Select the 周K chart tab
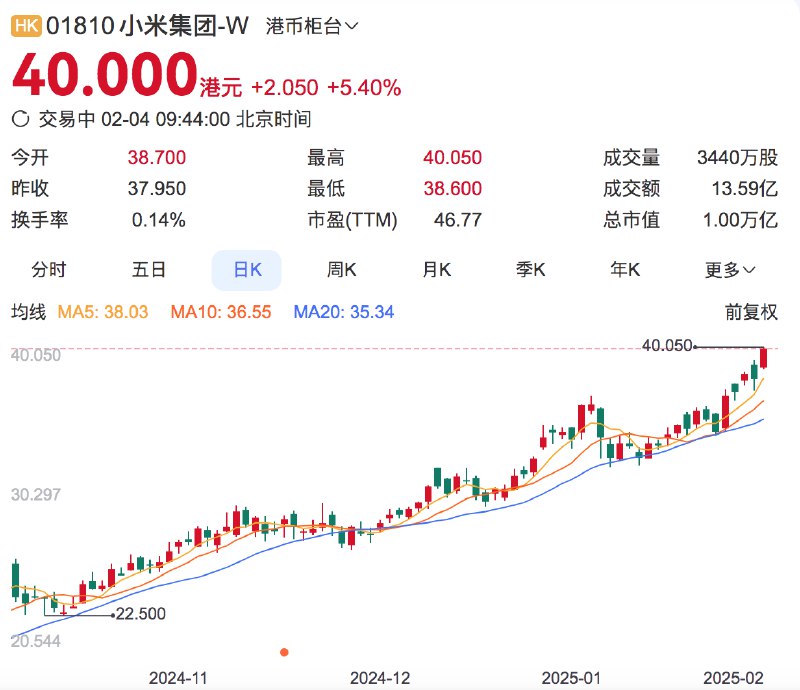800x690 pixels. (x=341, y=269)
